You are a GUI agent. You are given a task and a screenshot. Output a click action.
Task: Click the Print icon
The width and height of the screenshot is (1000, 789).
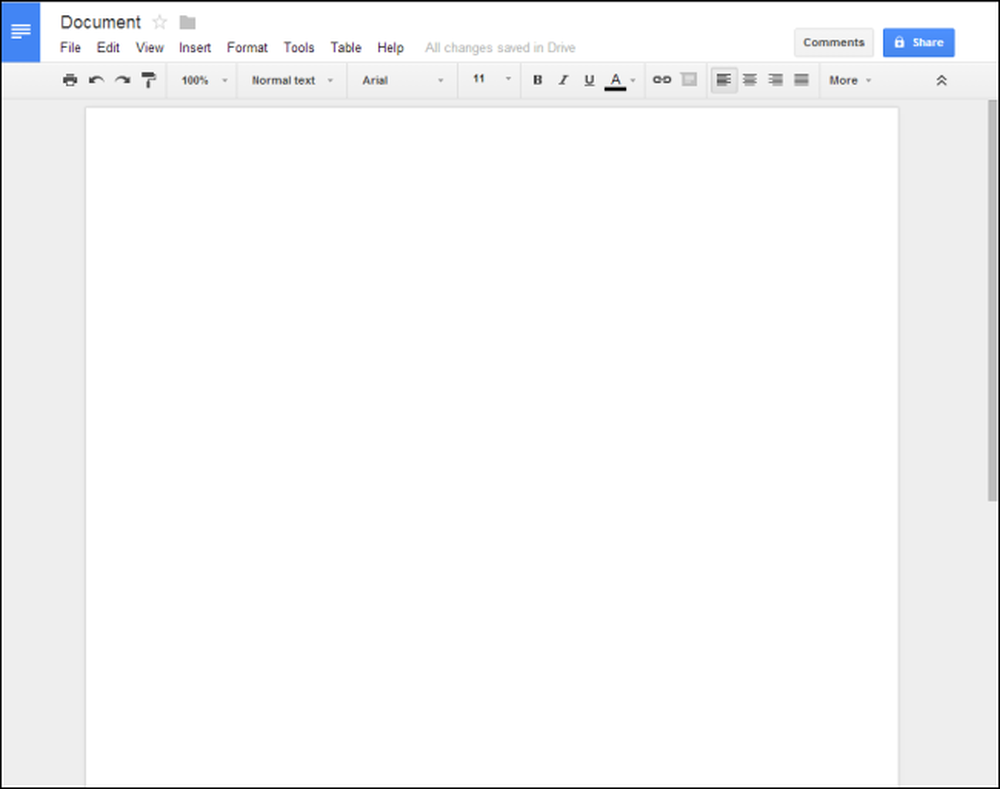coord(70,80)
